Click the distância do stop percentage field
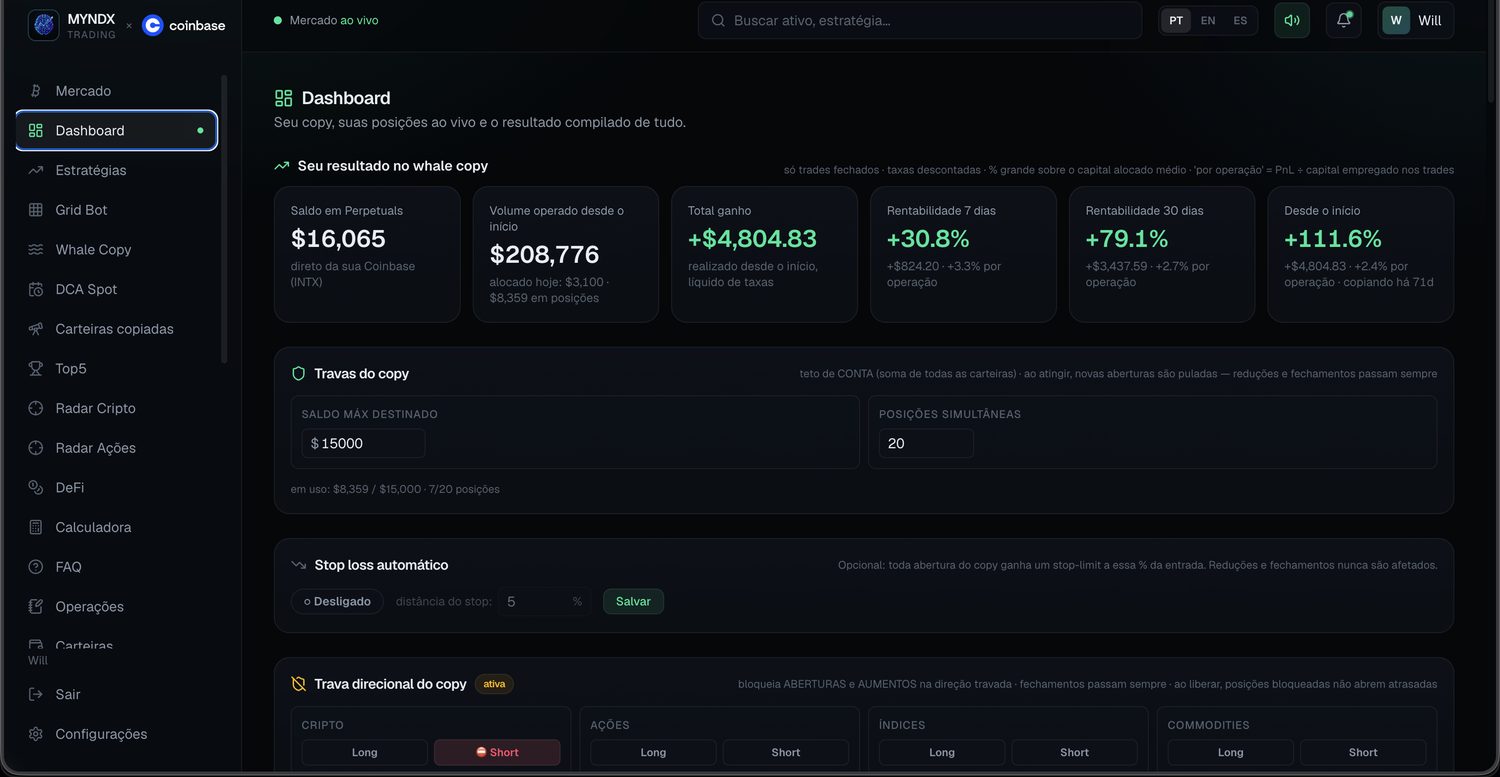 [545, 601]
